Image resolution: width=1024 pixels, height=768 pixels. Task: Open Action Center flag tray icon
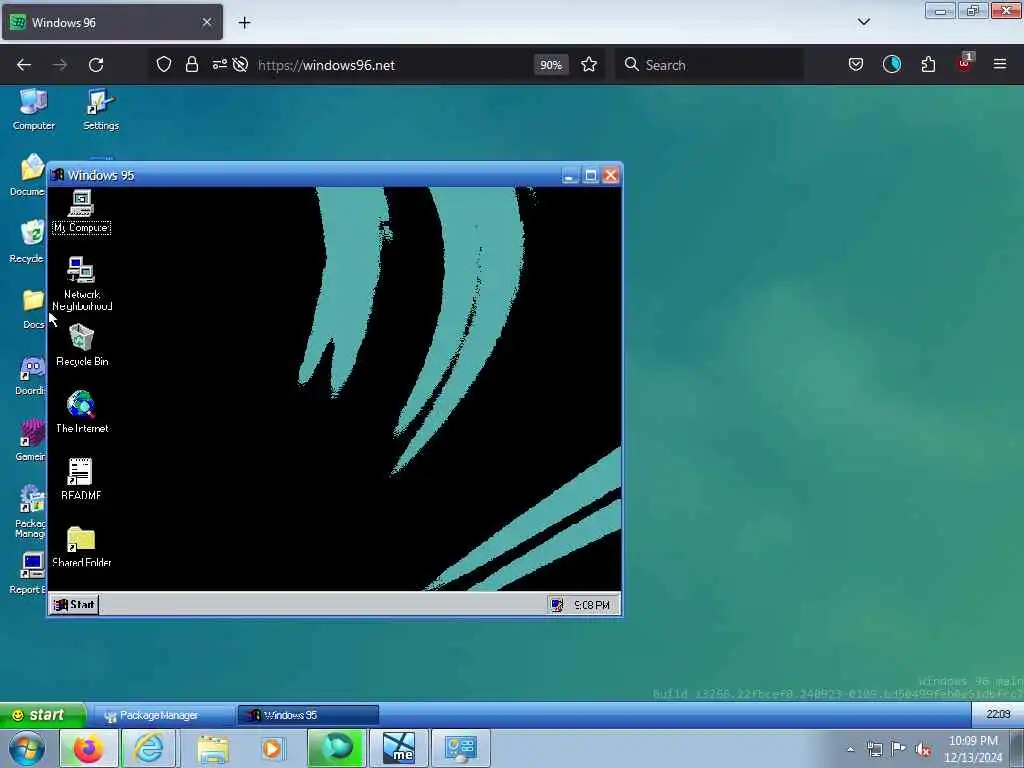coord(899,749)
